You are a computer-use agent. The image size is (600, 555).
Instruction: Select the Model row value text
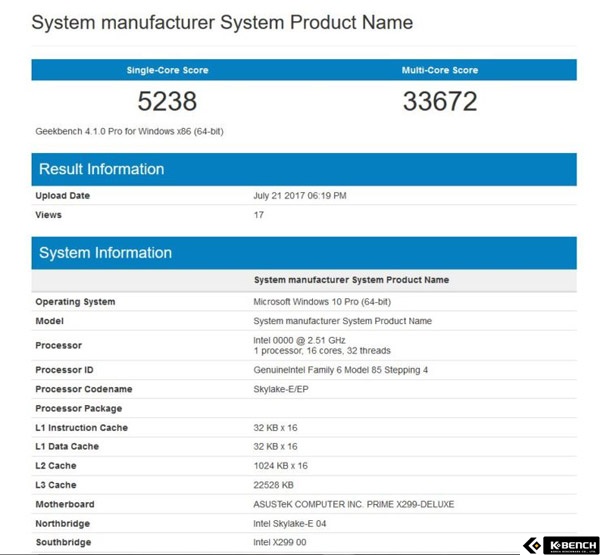click(x=342, y=321)
